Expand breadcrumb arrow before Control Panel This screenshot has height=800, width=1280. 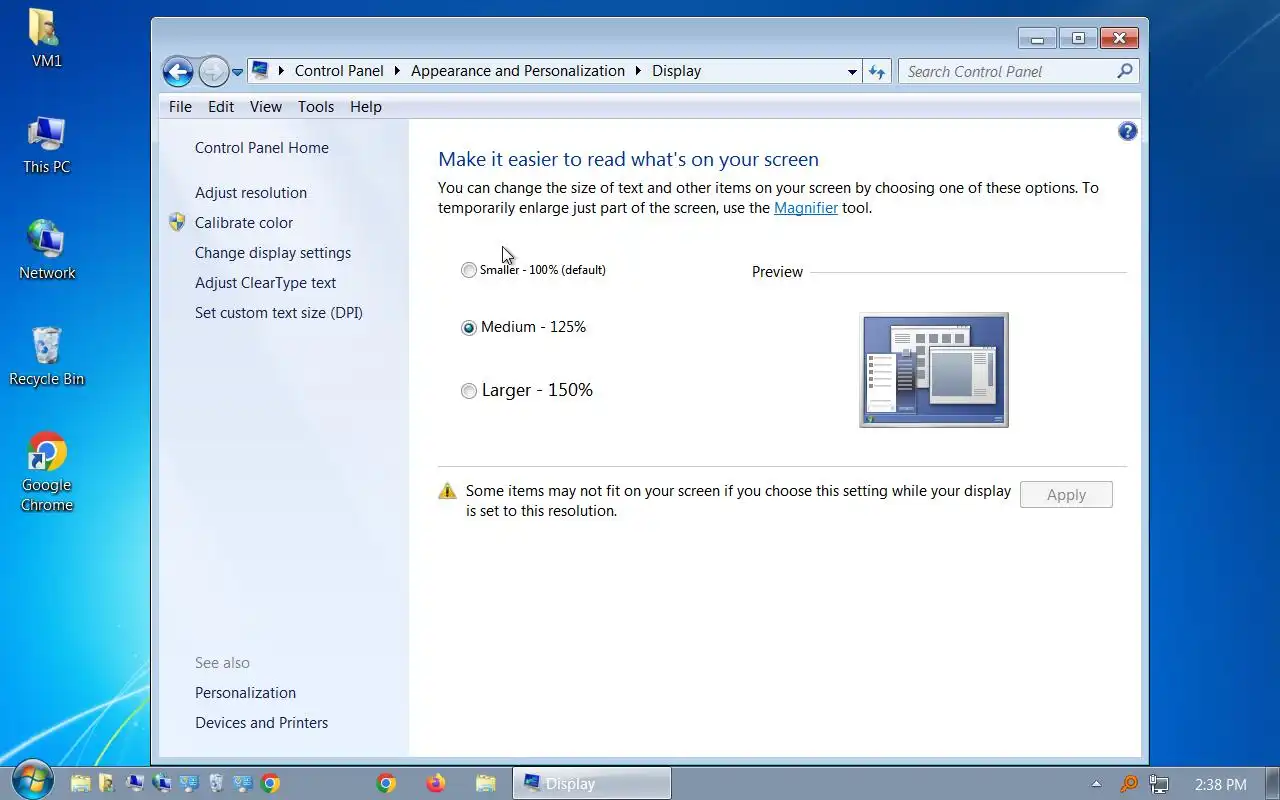(x=282, y=71)
